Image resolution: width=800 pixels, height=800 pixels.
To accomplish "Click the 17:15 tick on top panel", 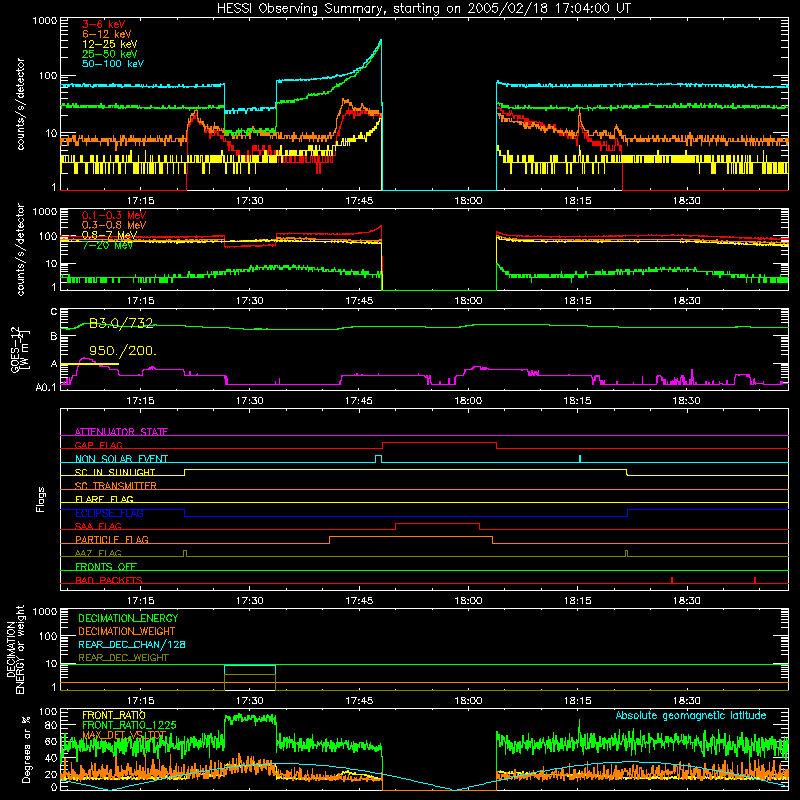I will point(140,201).
